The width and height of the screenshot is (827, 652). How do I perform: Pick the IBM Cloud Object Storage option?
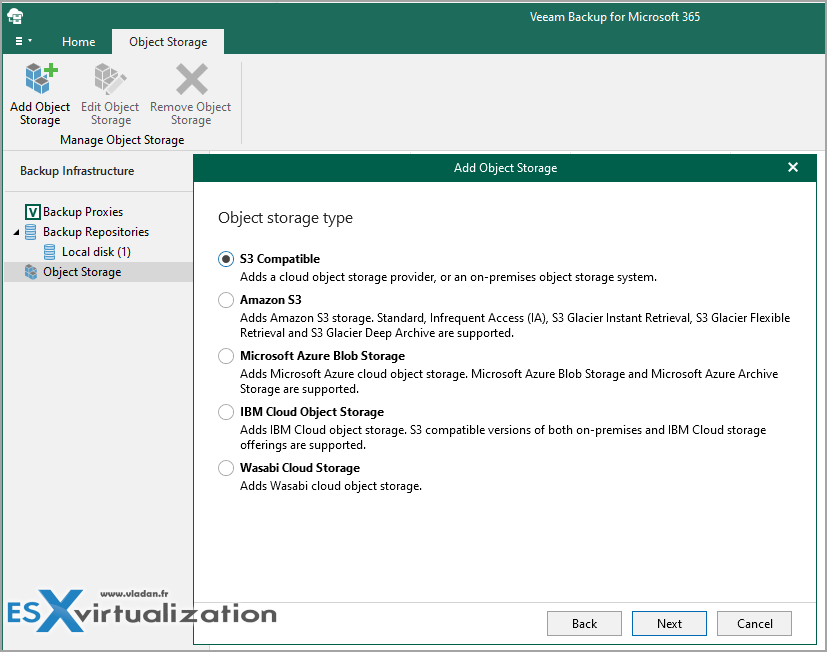tap(226, 412)
